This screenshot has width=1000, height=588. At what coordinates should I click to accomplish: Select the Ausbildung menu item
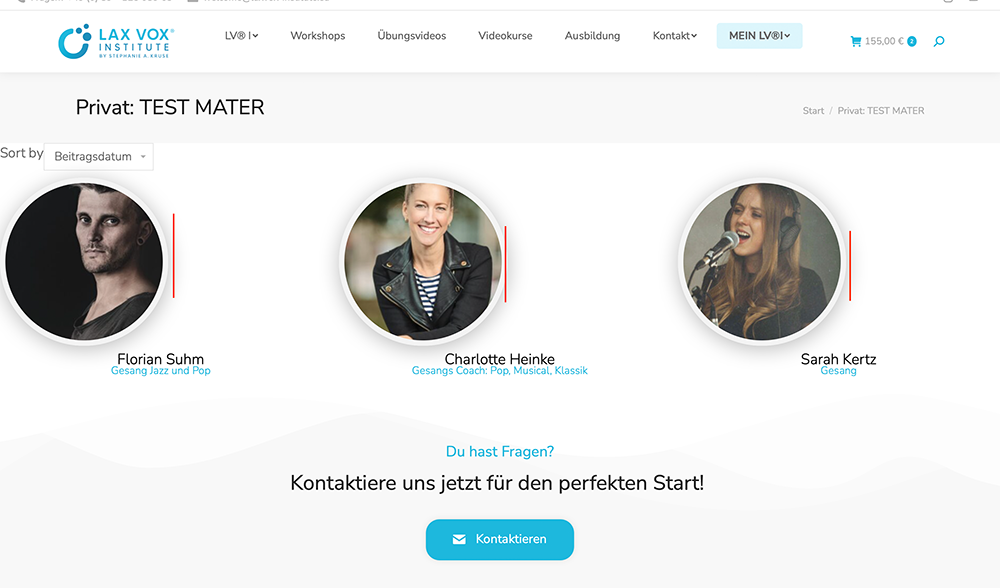coord(592,36)
